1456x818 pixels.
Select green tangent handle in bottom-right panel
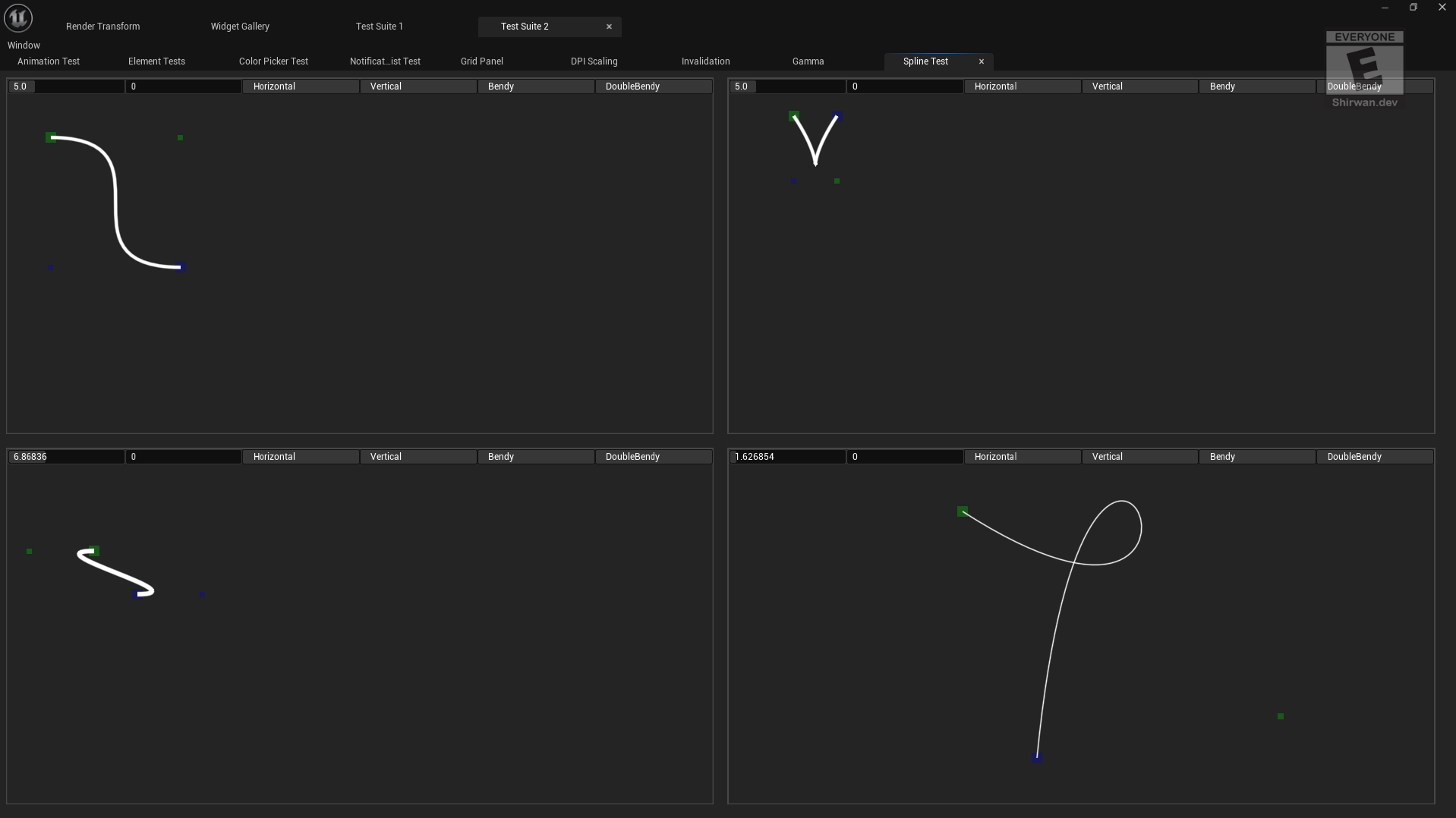click(1281, 716)
